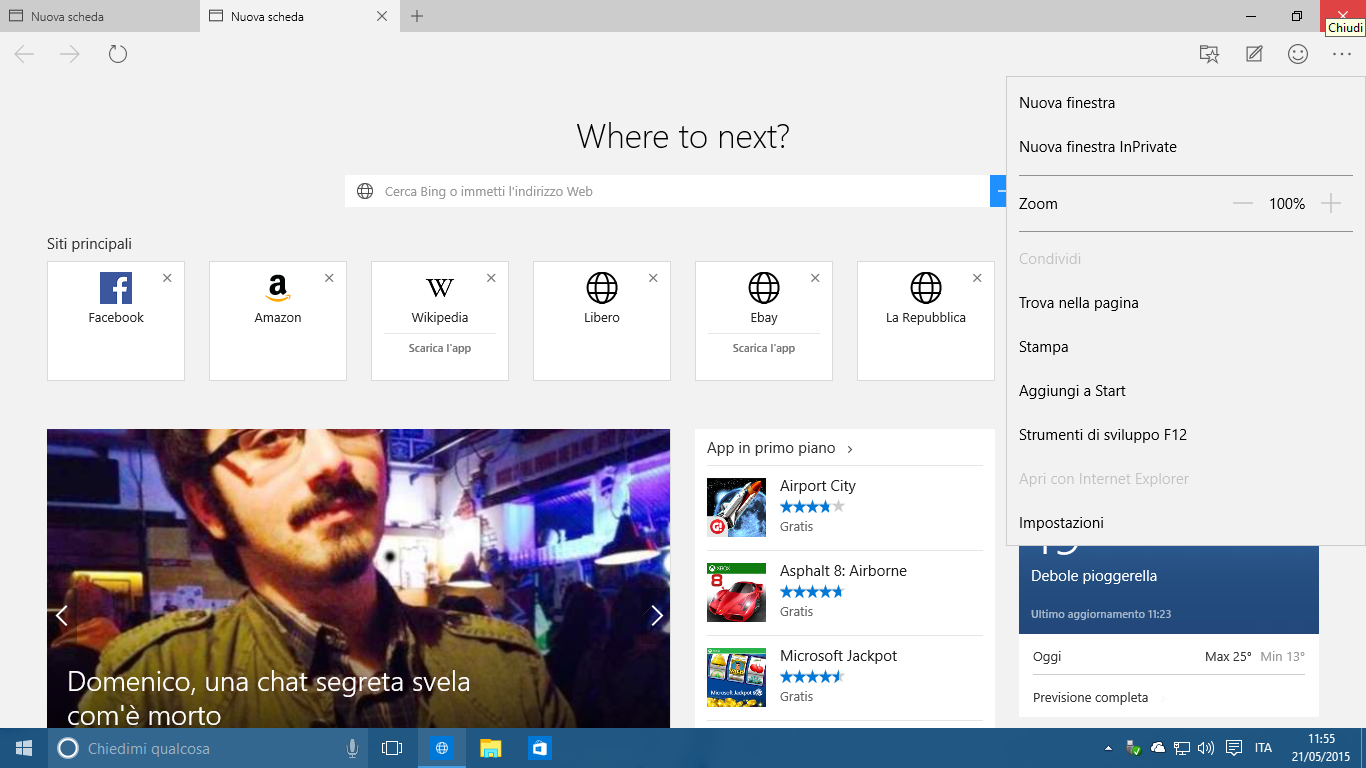Open Strumenti di sviluppo F12

1186,435
